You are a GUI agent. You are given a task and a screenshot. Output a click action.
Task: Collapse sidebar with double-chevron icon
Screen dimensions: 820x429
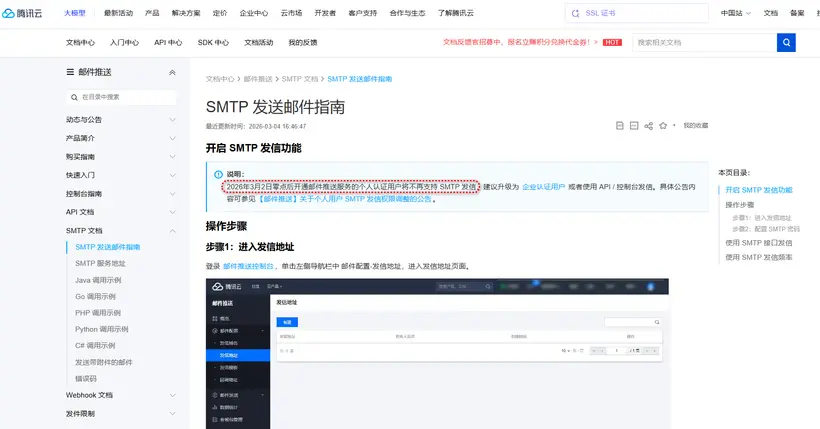172,73
